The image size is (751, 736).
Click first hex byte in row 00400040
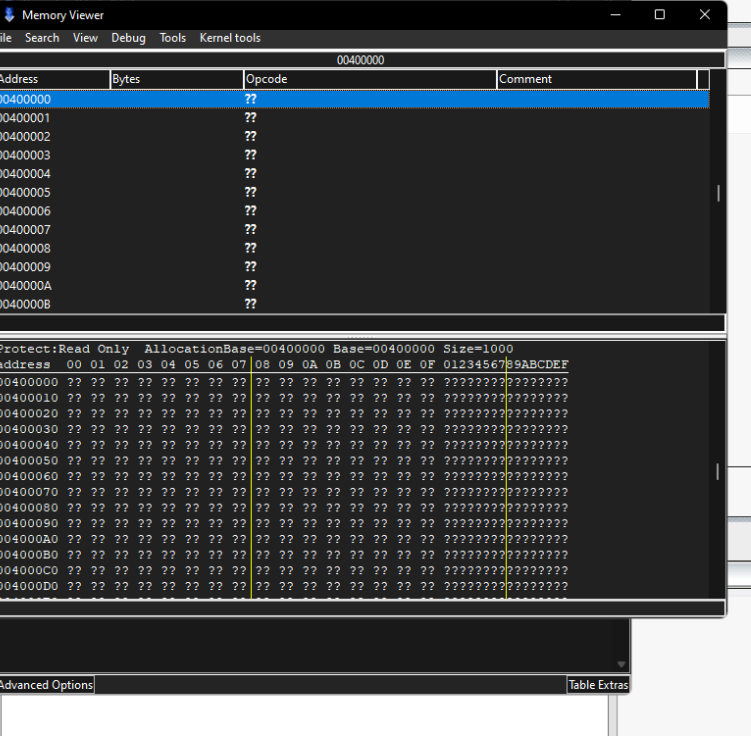73,445
